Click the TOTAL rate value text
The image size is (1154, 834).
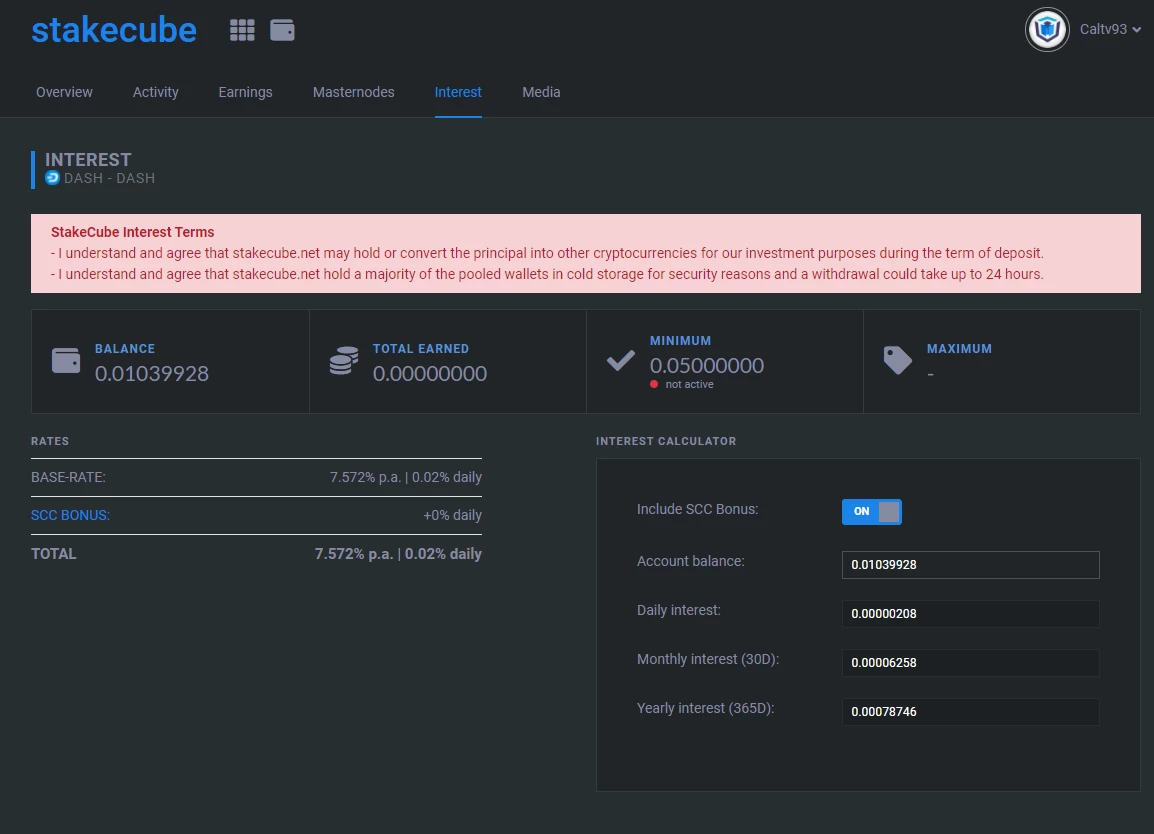click(398, 554)
